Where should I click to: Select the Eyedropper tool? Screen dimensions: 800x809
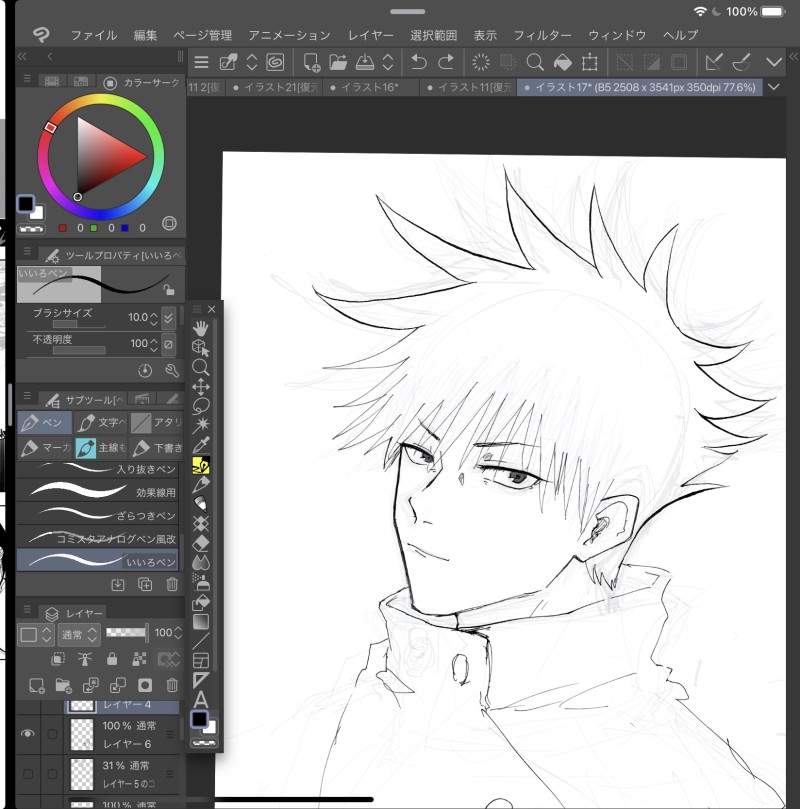[201, 445]
